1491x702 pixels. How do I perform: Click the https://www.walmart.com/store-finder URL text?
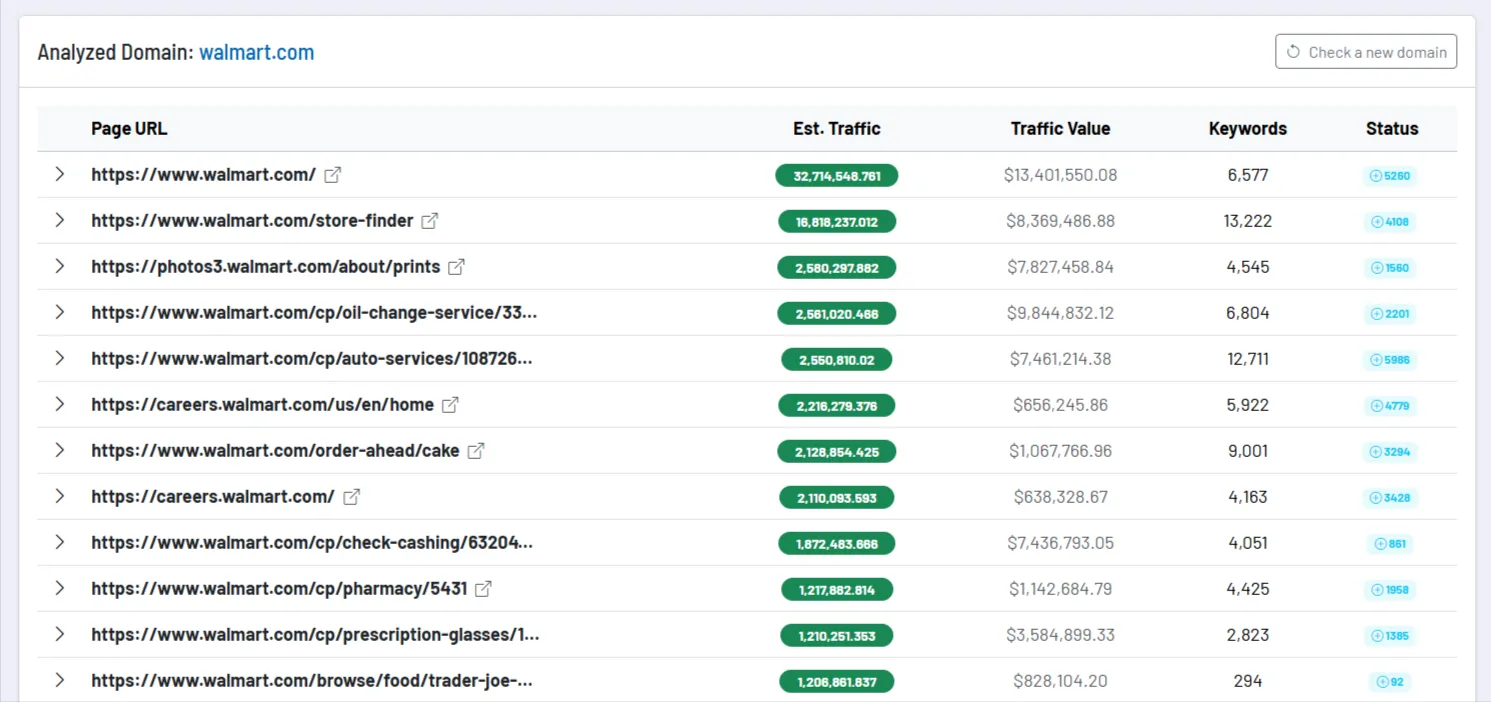(x=252, y=221)
